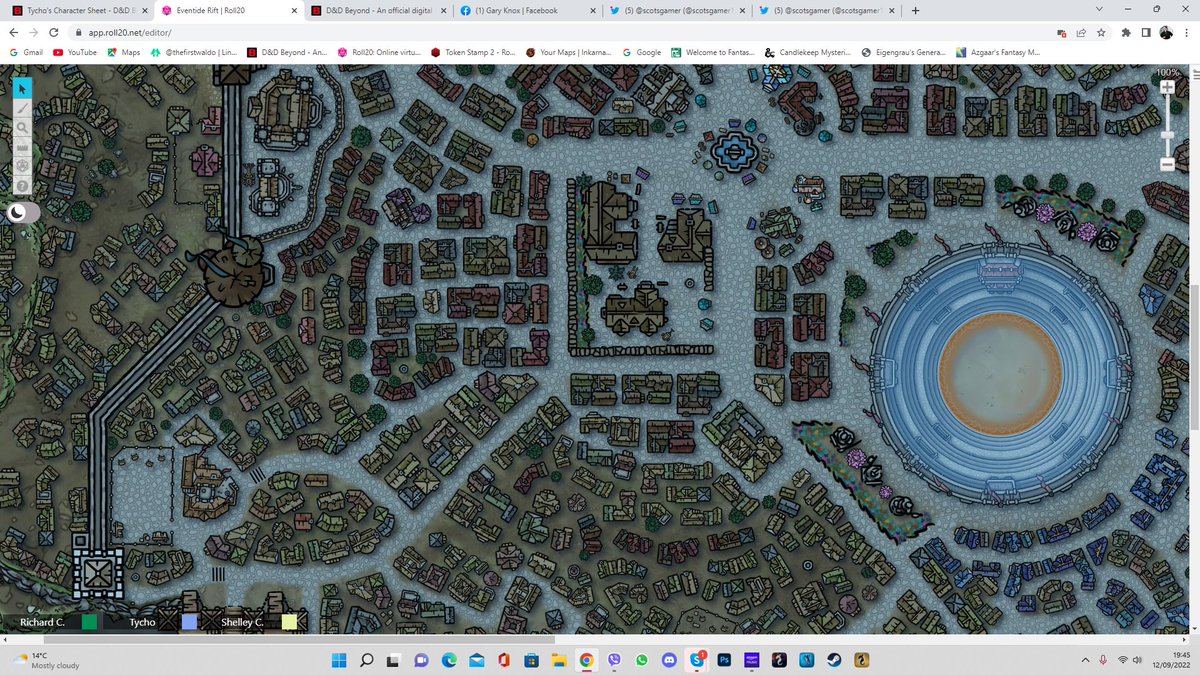Click Shelley C.'s yellow color swatch
This screenshot has width=1200, height=675.
[x=290, y=622]
